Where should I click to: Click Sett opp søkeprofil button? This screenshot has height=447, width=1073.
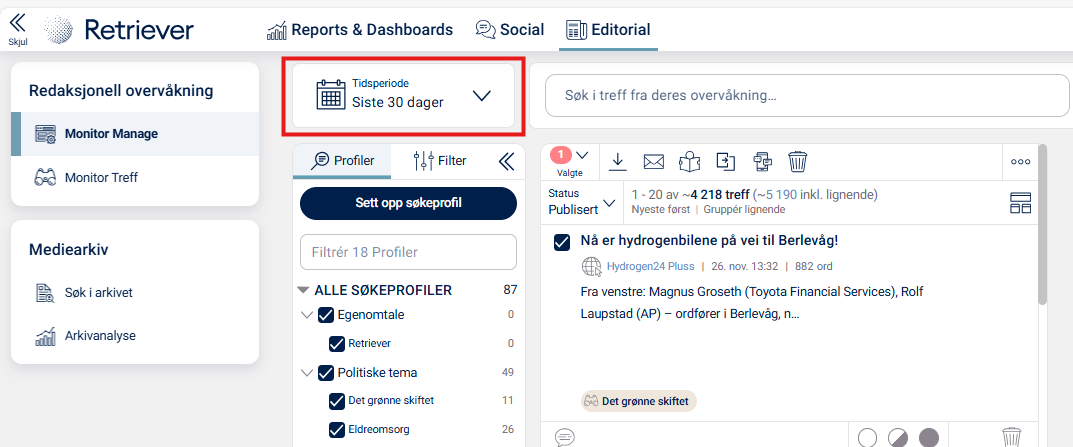tap(409, 203)
